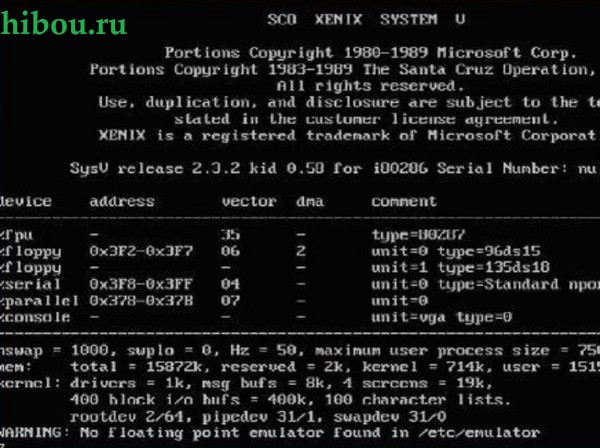The image size is (600, 448).
Task: Click the "Serial Number:" label
Action: click(502, 168)
